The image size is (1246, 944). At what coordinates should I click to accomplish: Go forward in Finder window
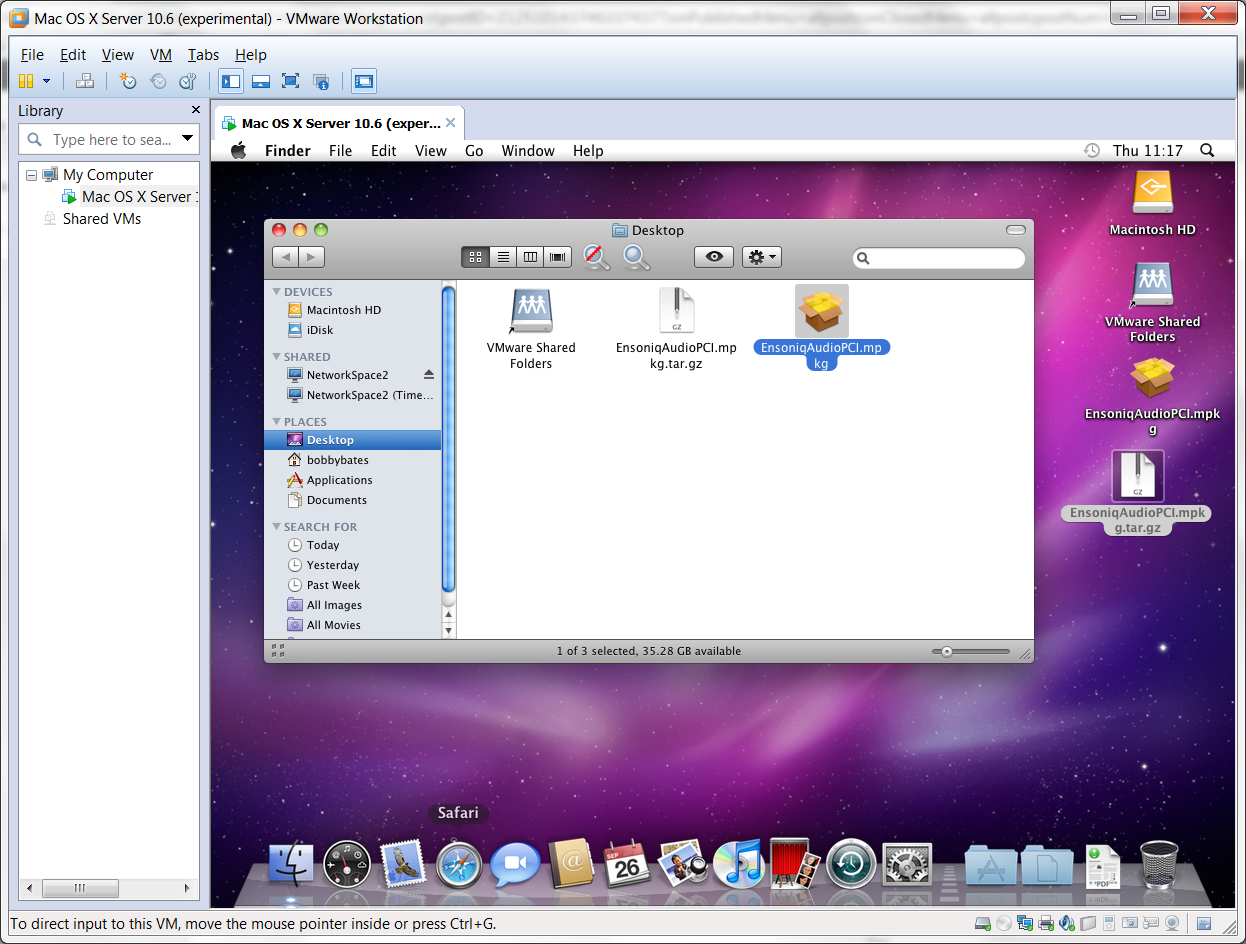tap(312, 257)
